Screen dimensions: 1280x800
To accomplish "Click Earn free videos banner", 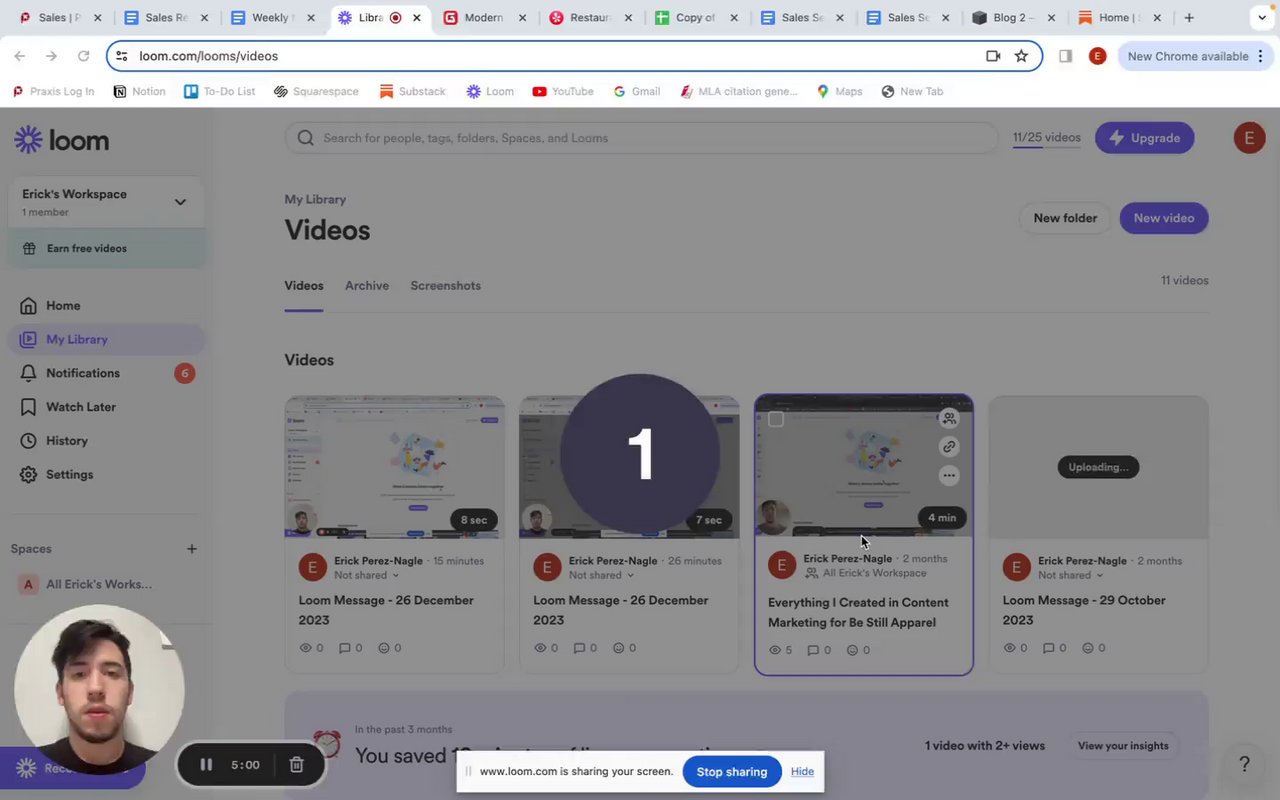I will [107, 248].
